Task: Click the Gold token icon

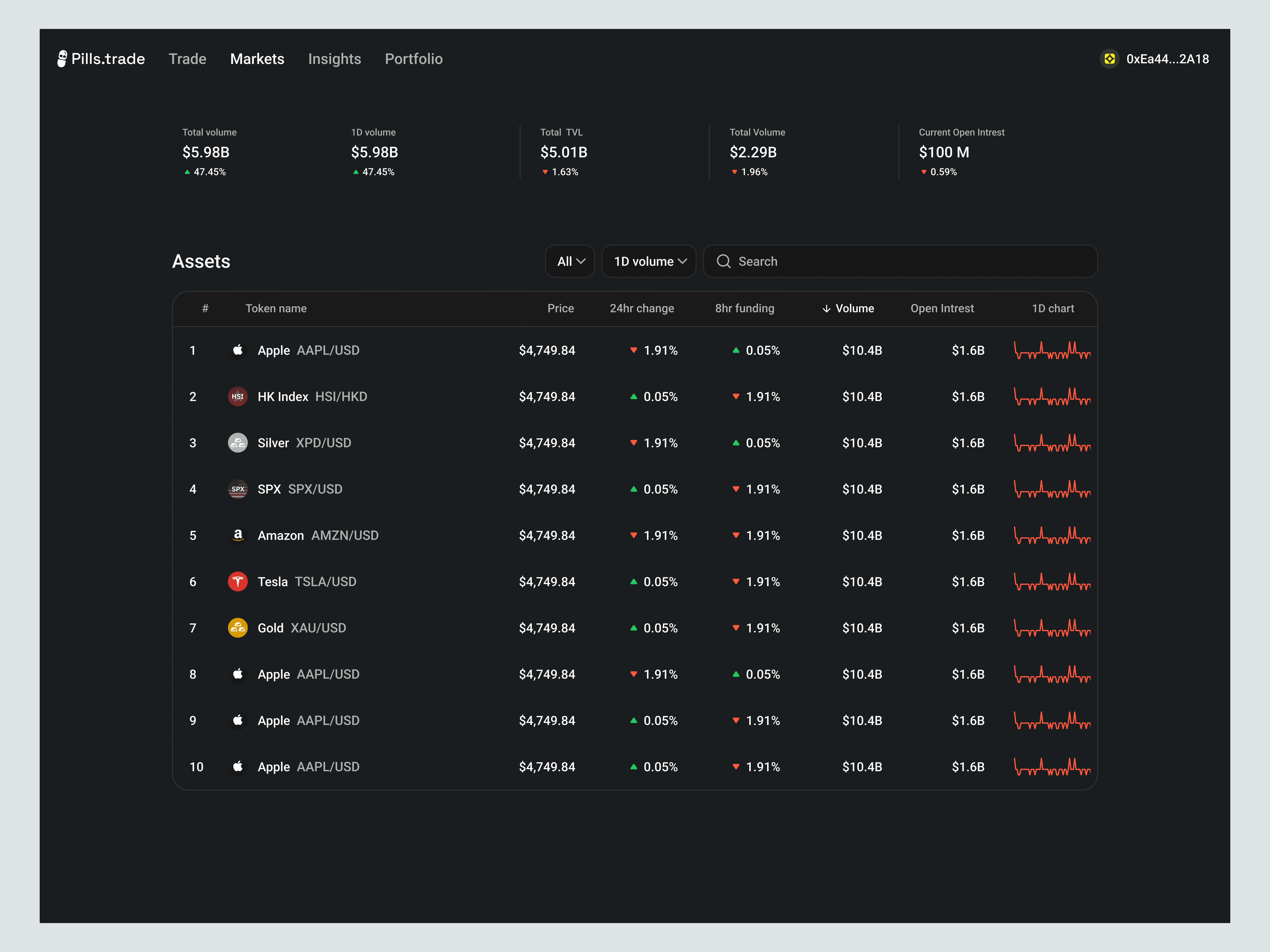Action: (x=238, y=628)
